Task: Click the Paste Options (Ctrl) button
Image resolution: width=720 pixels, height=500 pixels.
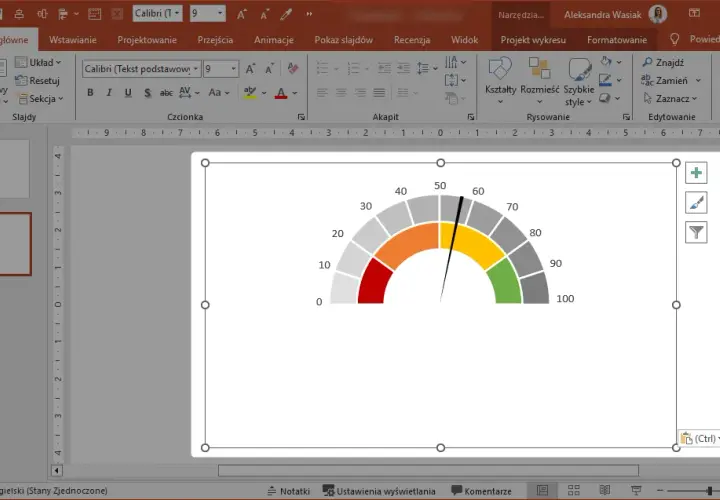Action: pyautogui.click(x=699, y=438)
